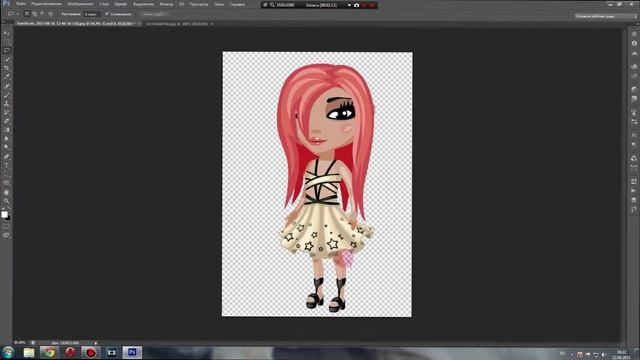The width and height of the screenshot is (640, 360).
Task: Open the Шрифт menu
Action: (x=121, y=4)
